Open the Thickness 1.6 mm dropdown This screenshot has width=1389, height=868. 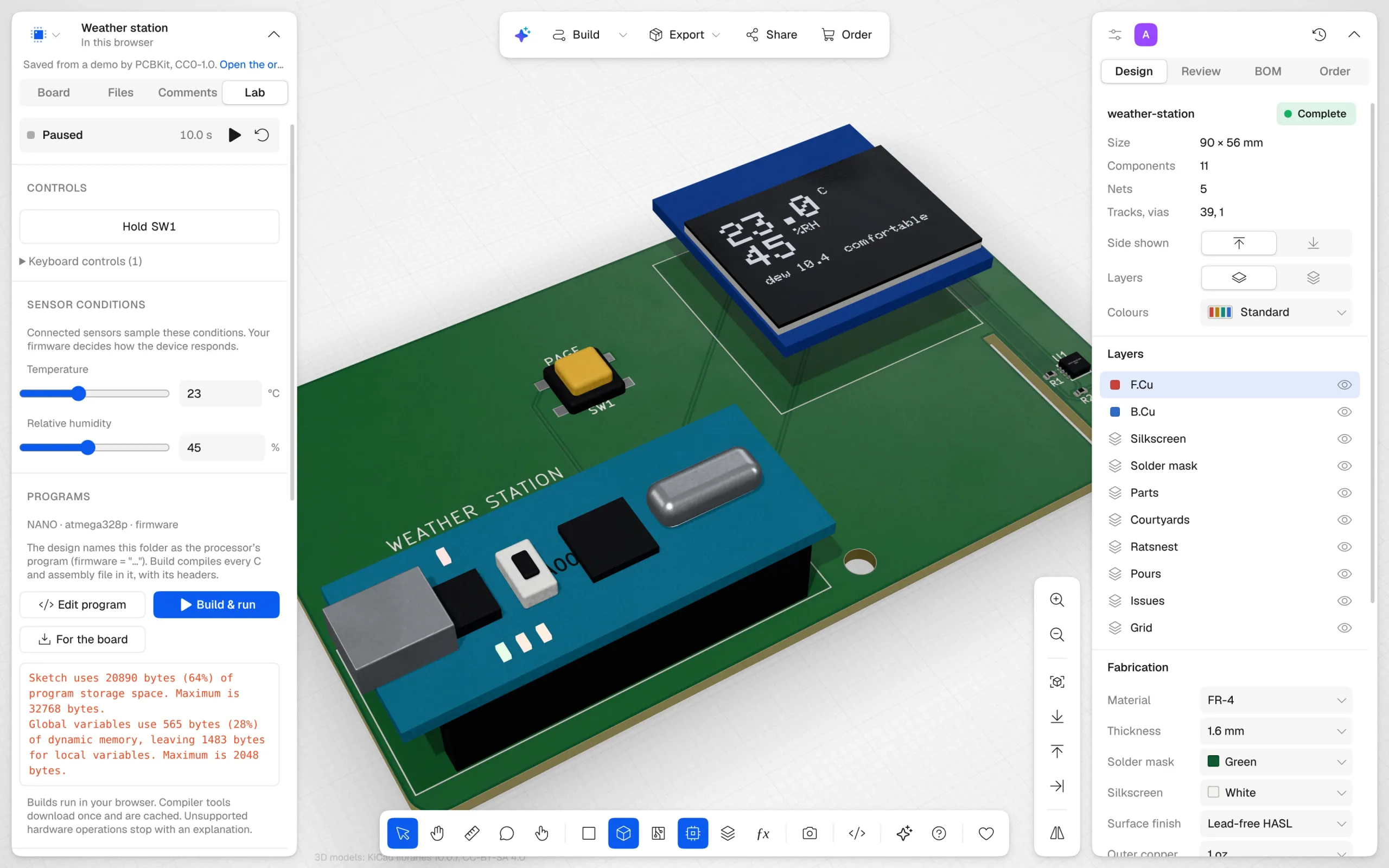pos(1276,731)
